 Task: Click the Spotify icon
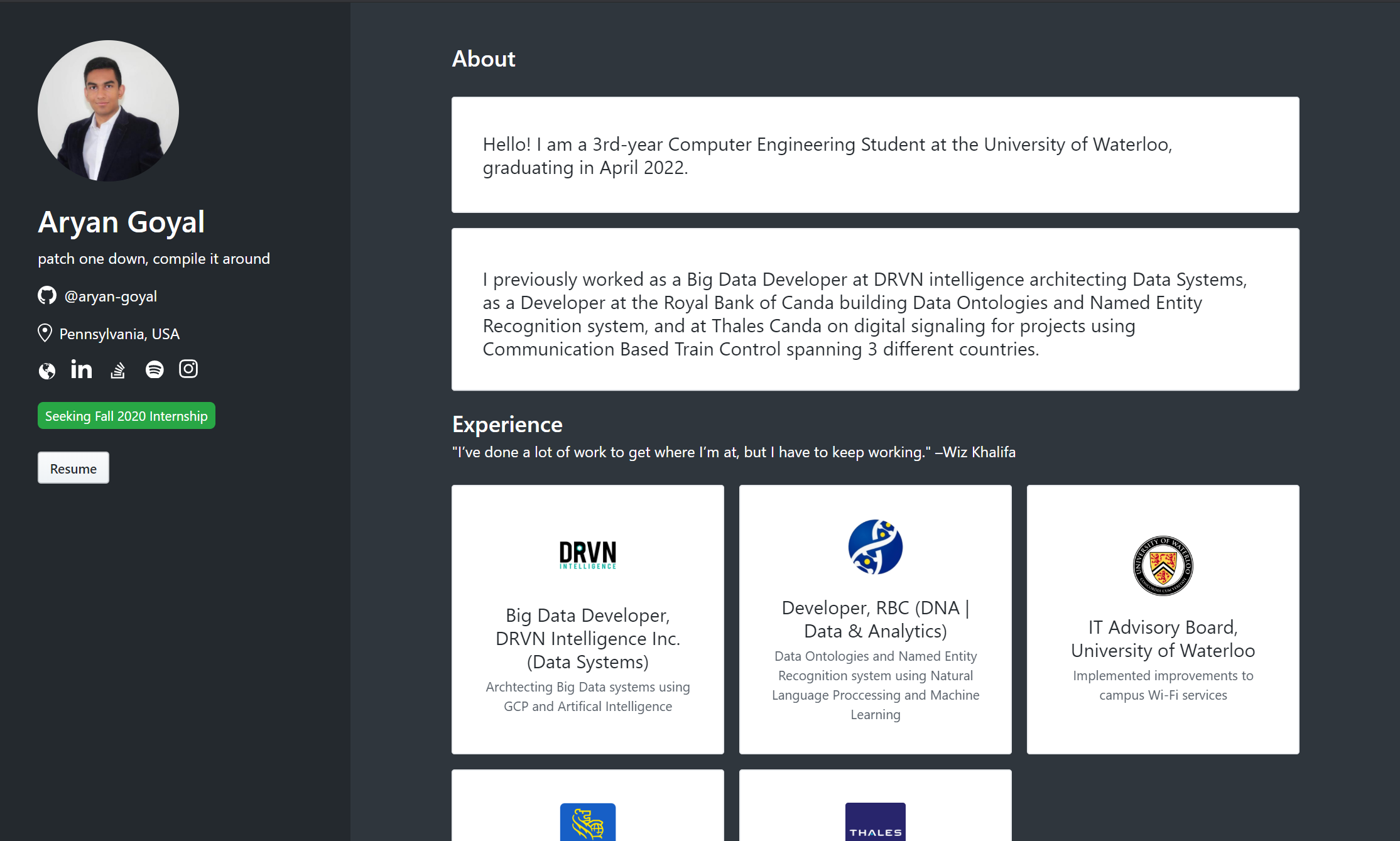click(154, 370)
